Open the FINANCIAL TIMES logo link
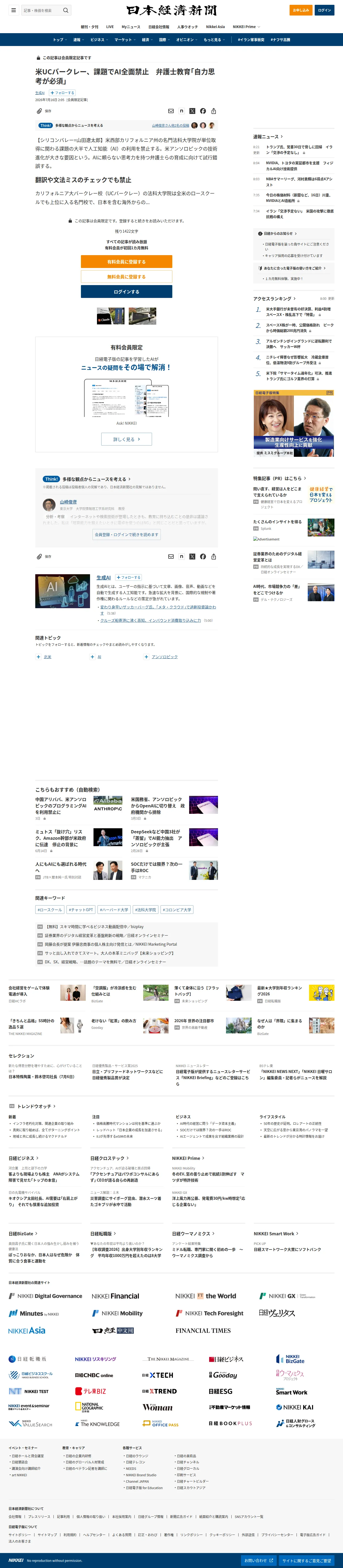 (x=203, y=1330)
